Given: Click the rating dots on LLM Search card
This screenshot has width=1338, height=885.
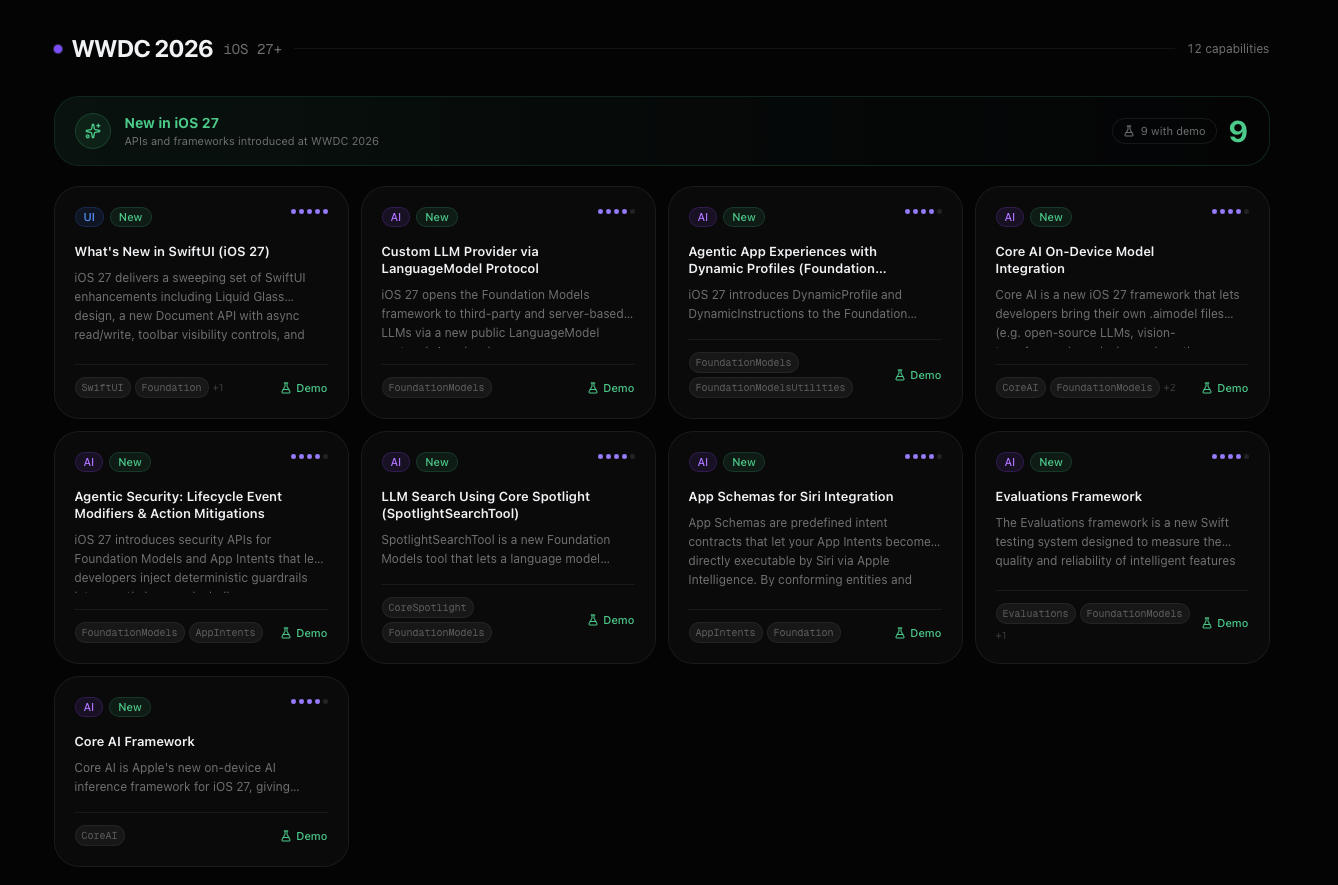Looking at the screenshot, I should [x=616, y=456].
